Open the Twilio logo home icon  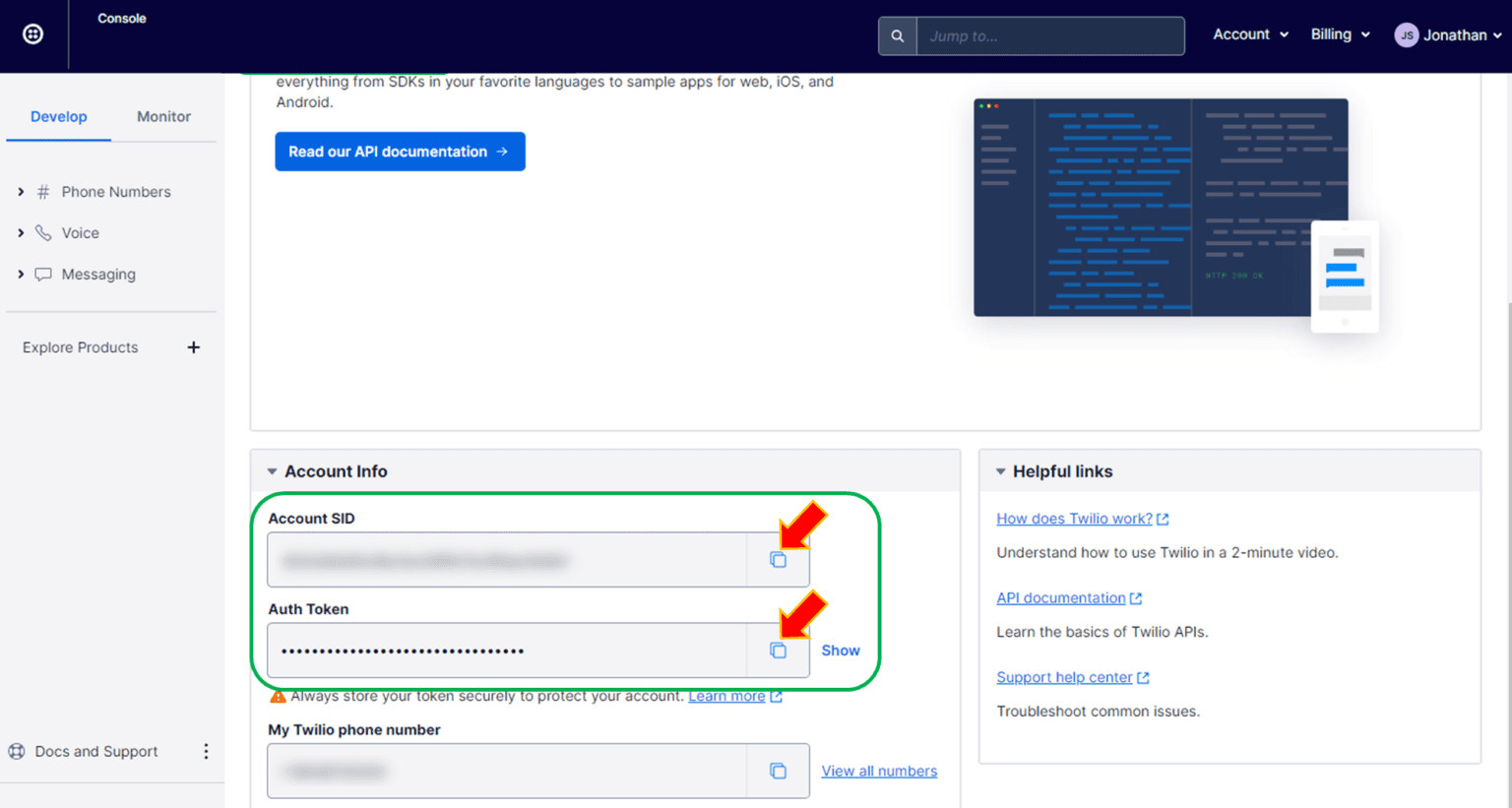point(32,32)
